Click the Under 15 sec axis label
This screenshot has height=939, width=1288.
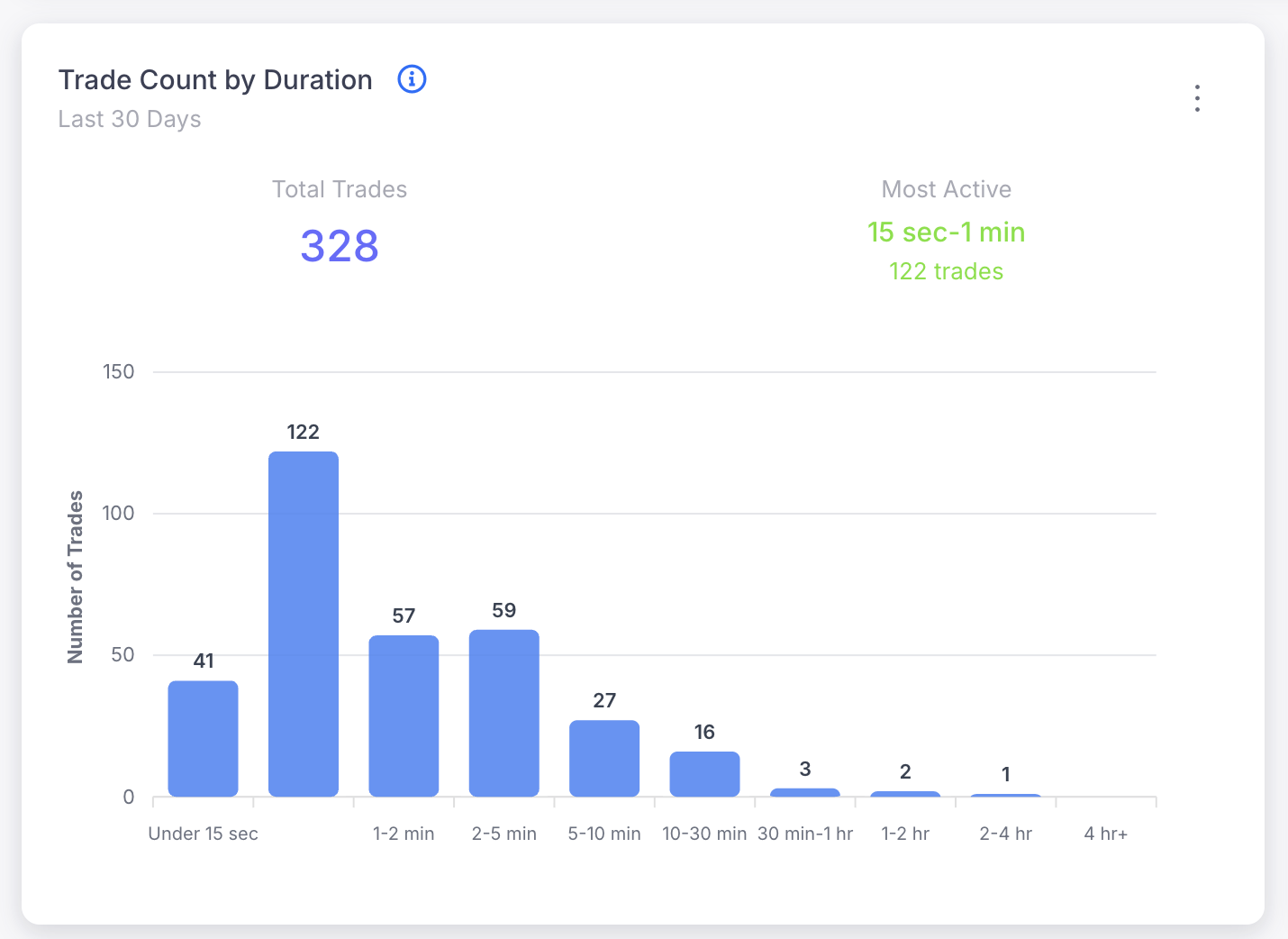tap(204, 834)
